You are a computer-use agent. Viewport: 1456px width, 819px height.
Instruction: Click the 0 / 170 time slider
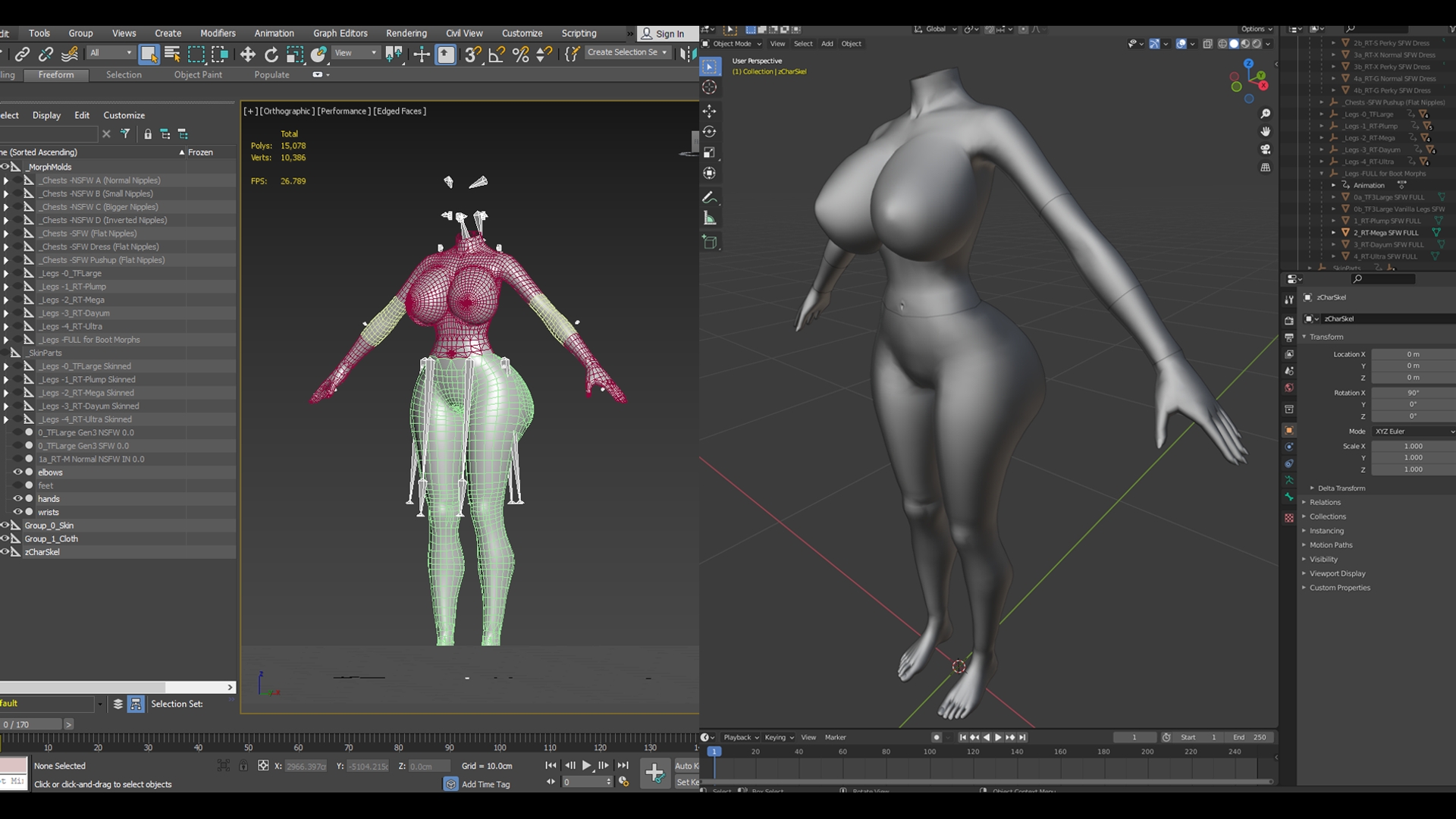tap(30, 725)
